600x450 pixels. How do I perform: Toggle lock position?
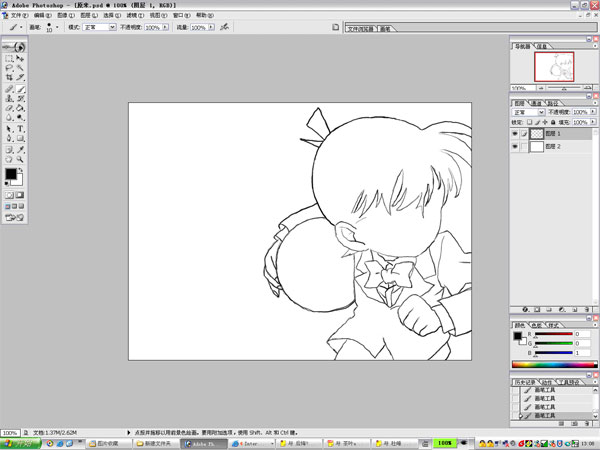pyautogui.click(x=545, y=122)
